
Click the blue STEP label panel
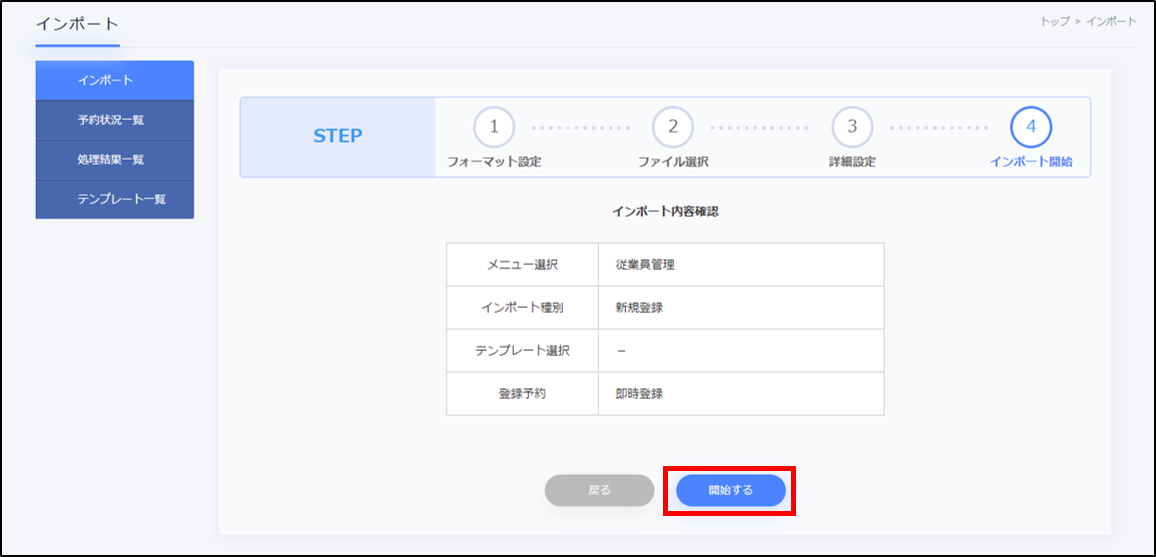pyautogui.click(x=338, y=137)
